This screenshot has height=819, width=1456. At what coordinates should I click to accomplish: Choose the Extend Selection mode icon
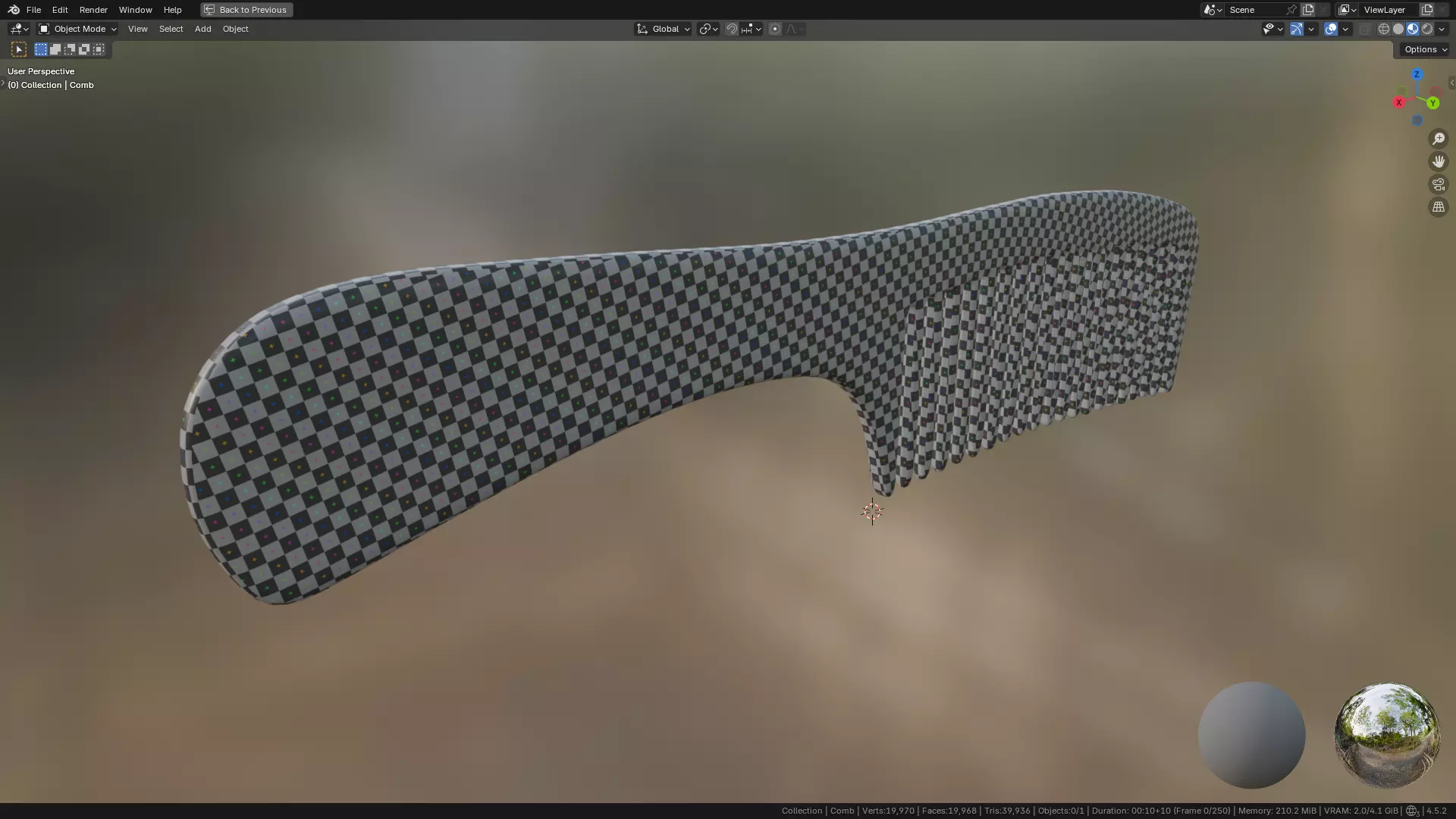pos(55,49)
